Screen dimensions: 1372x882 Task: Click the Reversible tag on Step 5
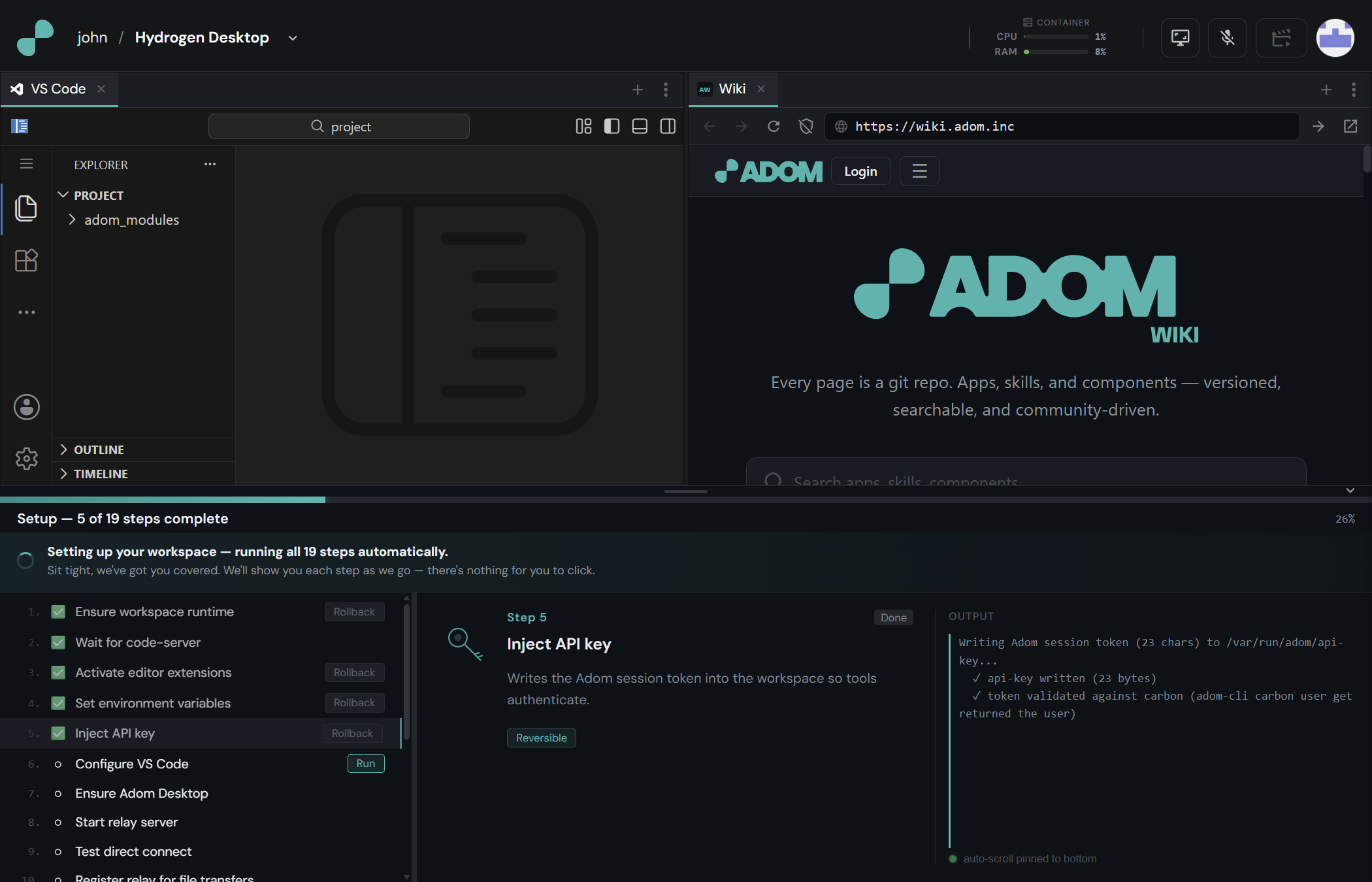coord(542,738)
